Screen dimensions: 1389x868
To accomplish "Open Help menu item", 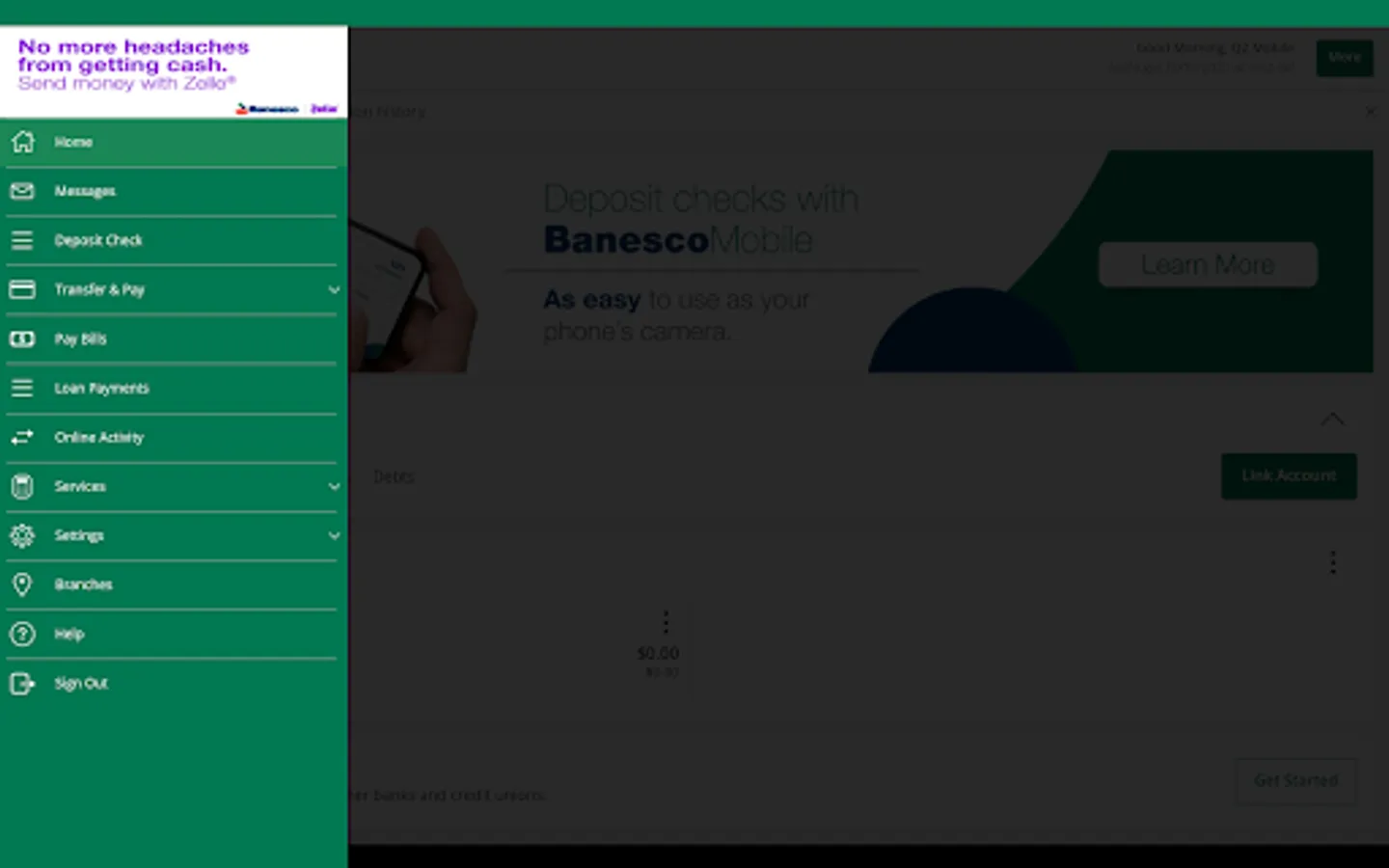I will coord(174,634).
